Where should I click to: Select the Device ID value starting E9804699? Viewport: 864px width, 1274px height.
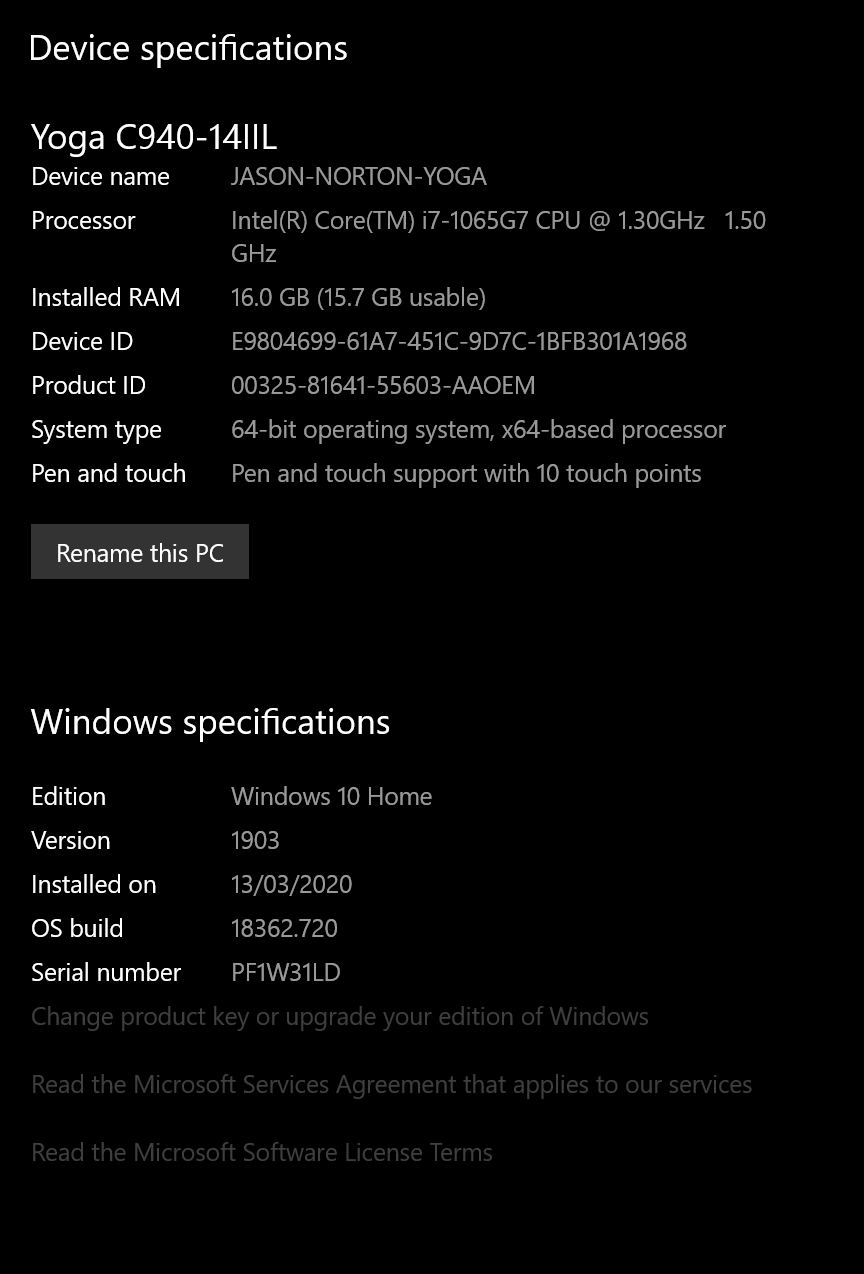click(458, 342)
